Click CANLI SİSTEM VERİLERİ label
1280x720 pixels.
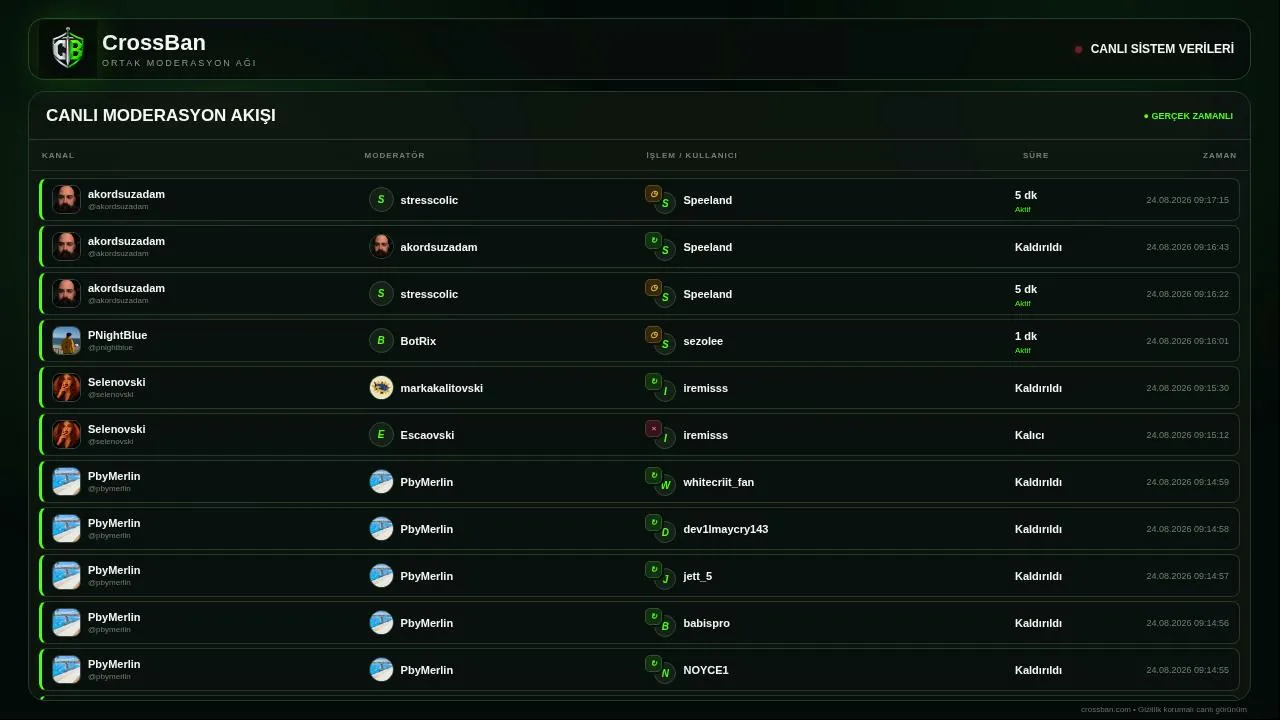(1162, 49)
